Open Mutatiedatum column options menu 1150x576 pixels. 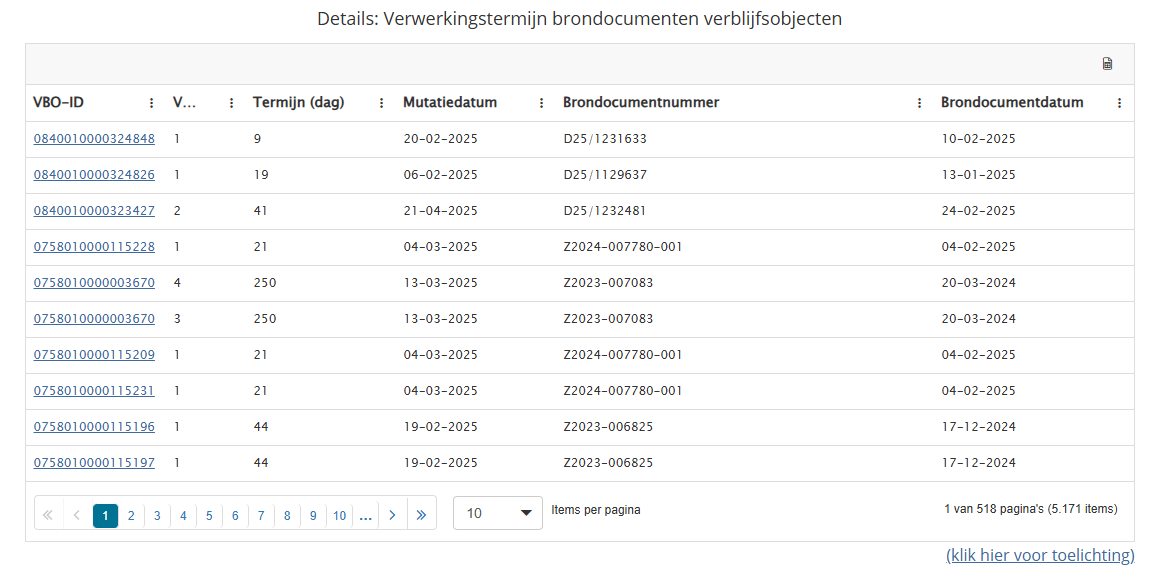point(541,103)
